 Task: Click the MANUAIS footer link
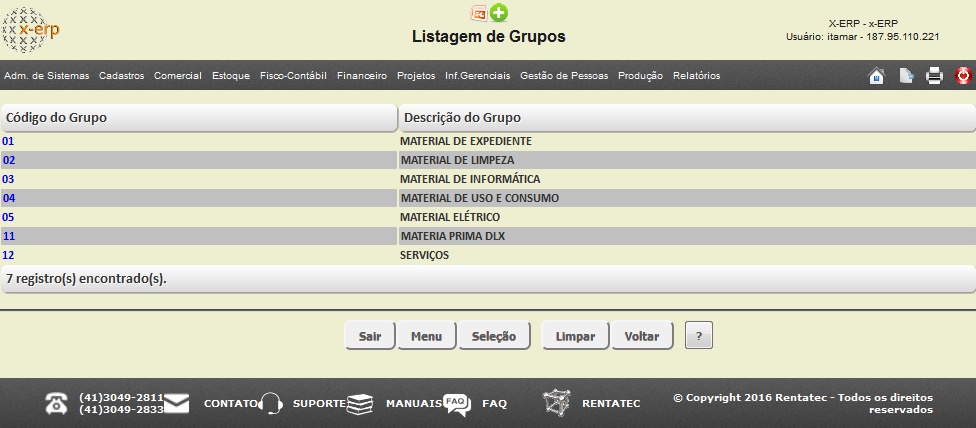(414, 404)
